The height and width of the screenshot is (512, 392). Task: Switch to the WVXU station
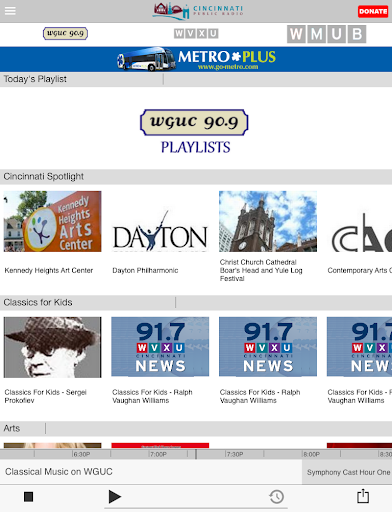pyautogui.click(x=196, y=33)
